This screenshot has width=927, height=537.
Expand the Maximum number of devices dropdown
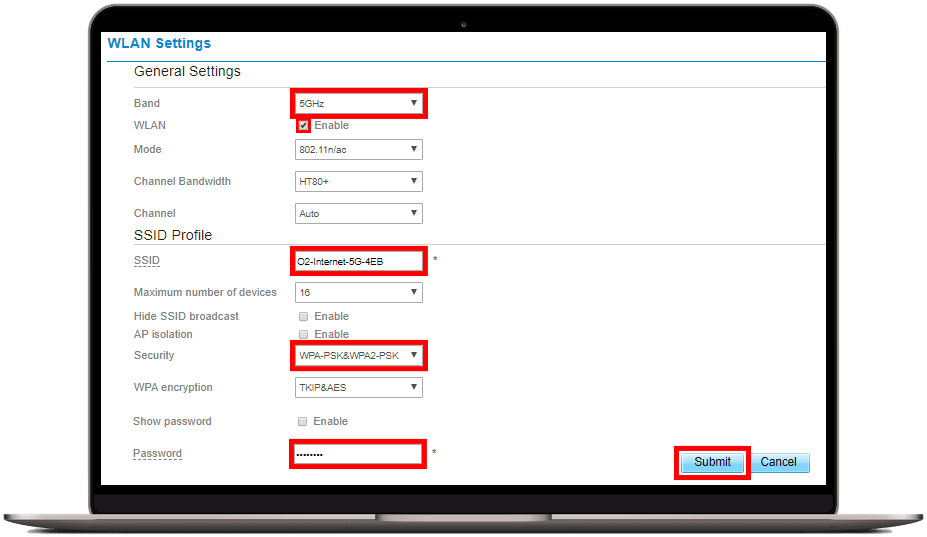click(x=358, y=293)
